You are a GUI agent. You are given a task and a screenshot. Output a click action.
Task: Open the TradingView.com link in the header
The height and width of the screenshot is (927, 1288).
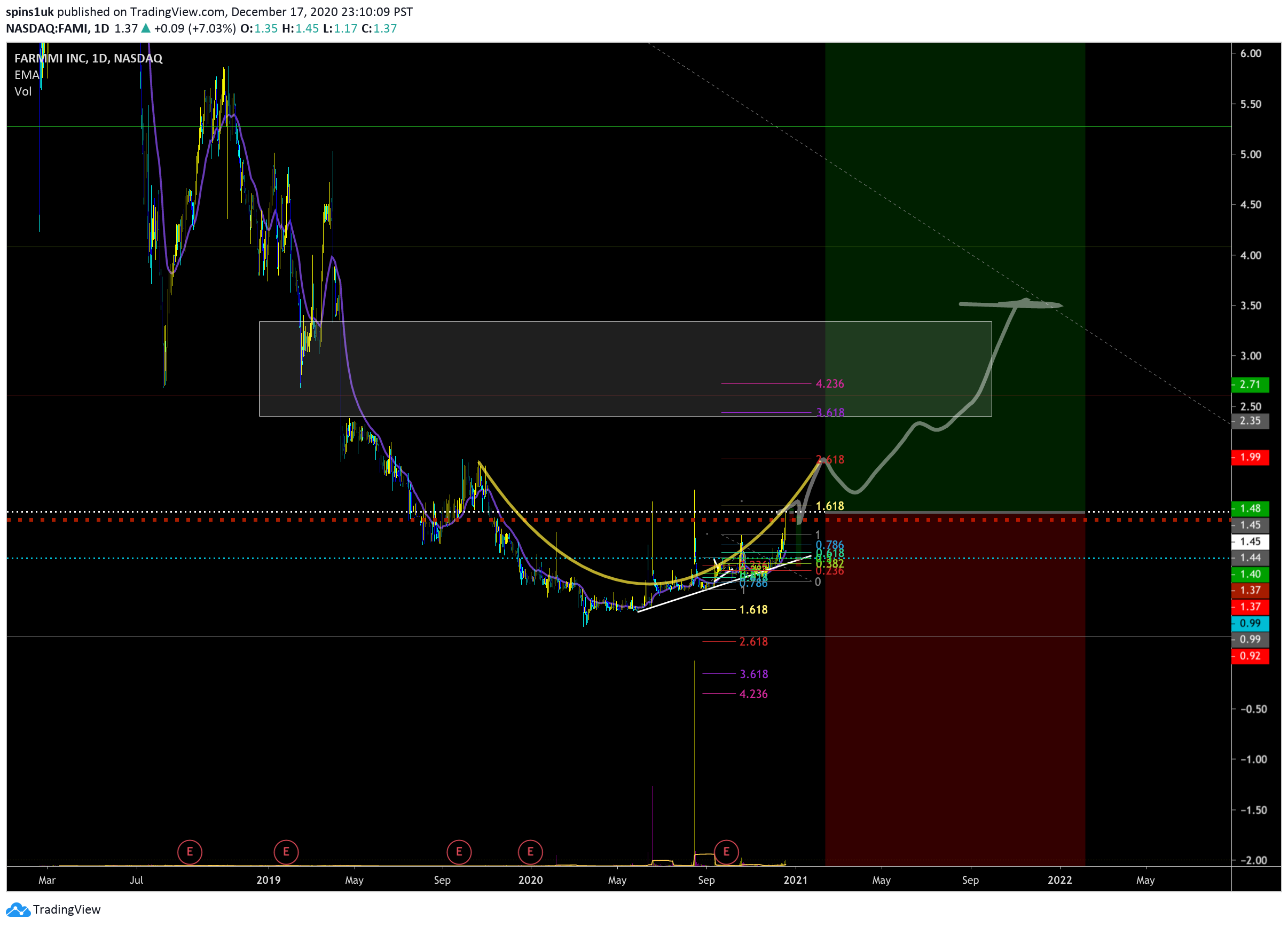[x=177, y=11]
